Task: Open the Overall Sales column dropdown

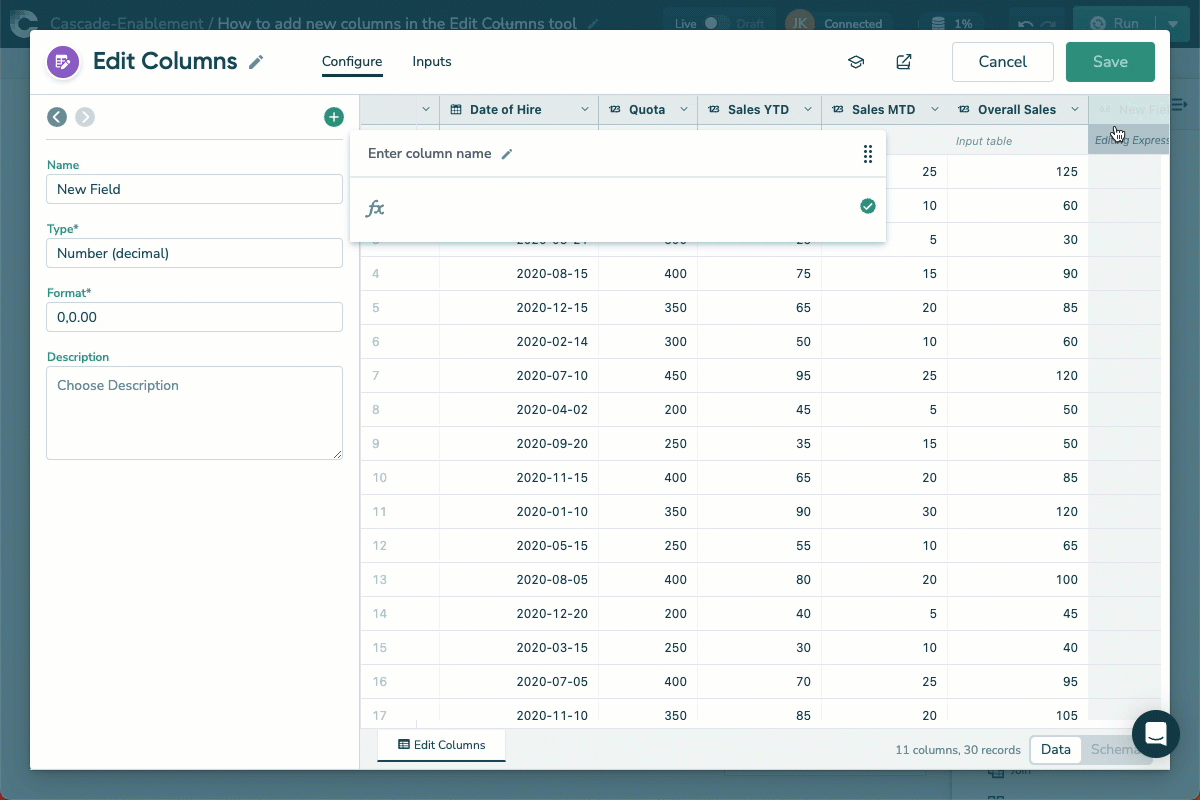Action: click(1075, 110)
